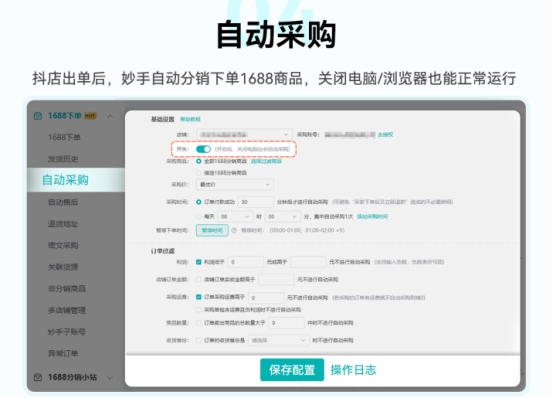Open the 发货历史 menu item
The width and height of the screenshot is (554, 399).
pyautogui.click(x=63, y=159)
